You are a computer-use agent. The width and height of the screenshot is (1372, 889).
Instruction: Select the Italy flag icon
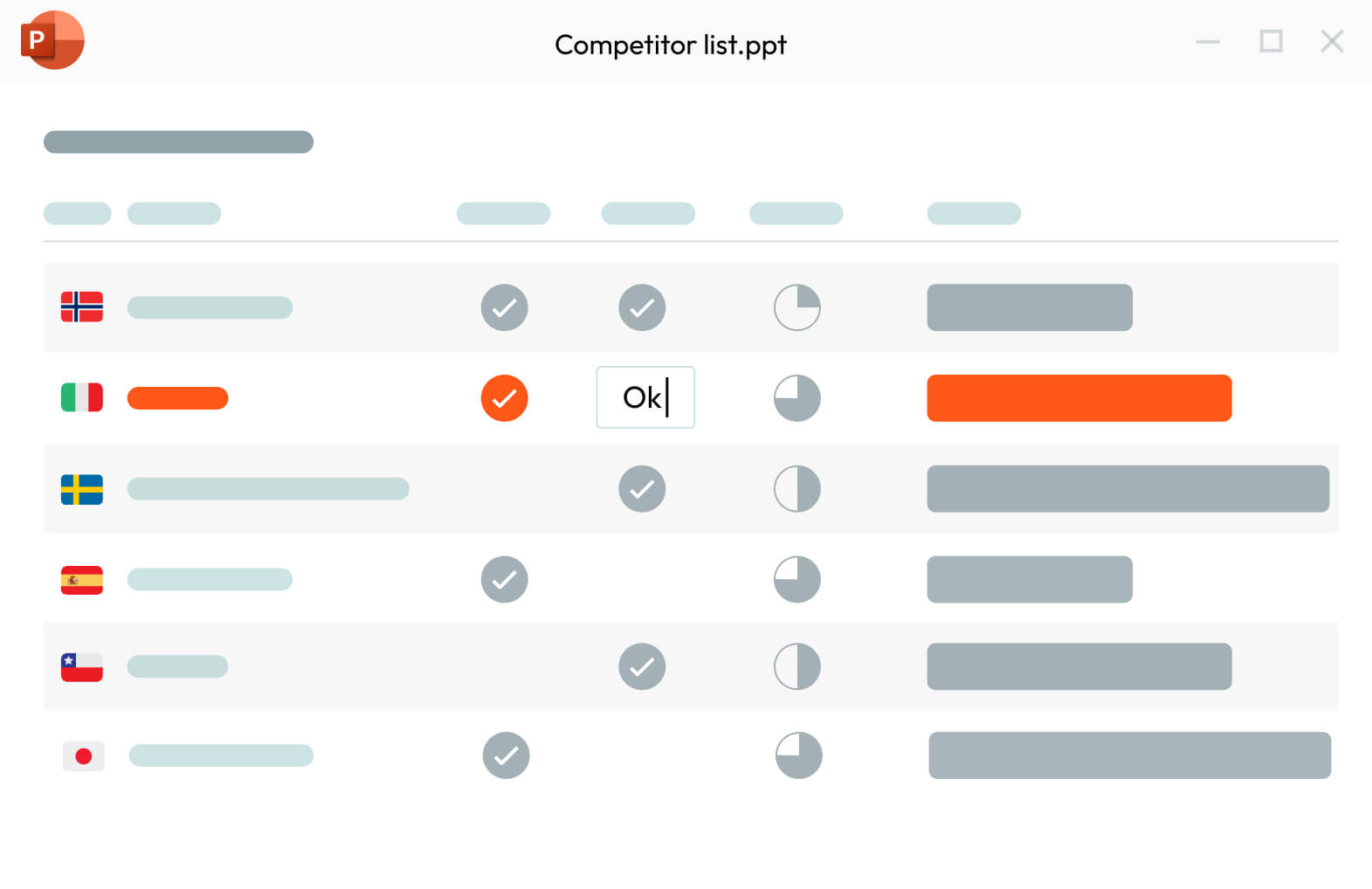[x=82, y=398]
